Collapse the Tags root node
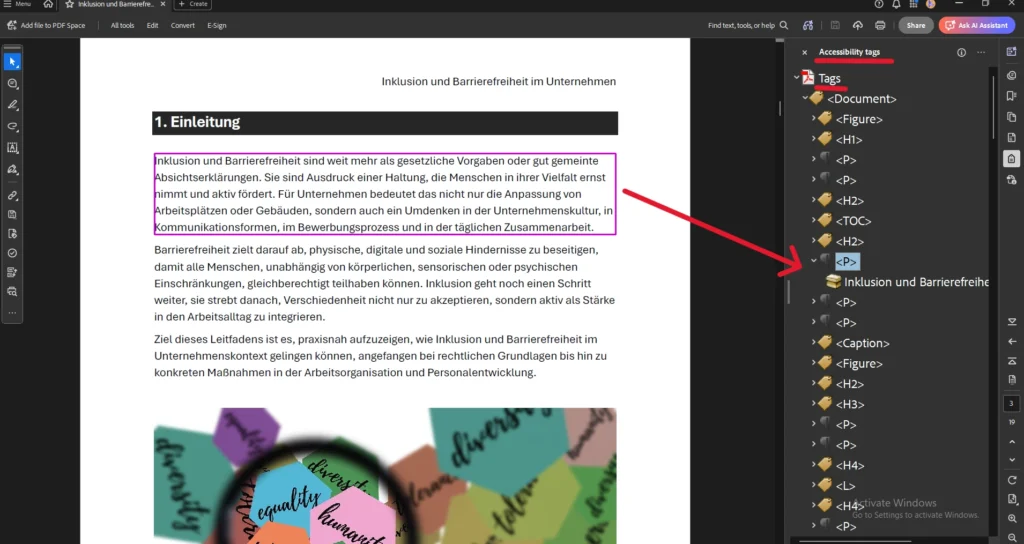 coord(797,78)
